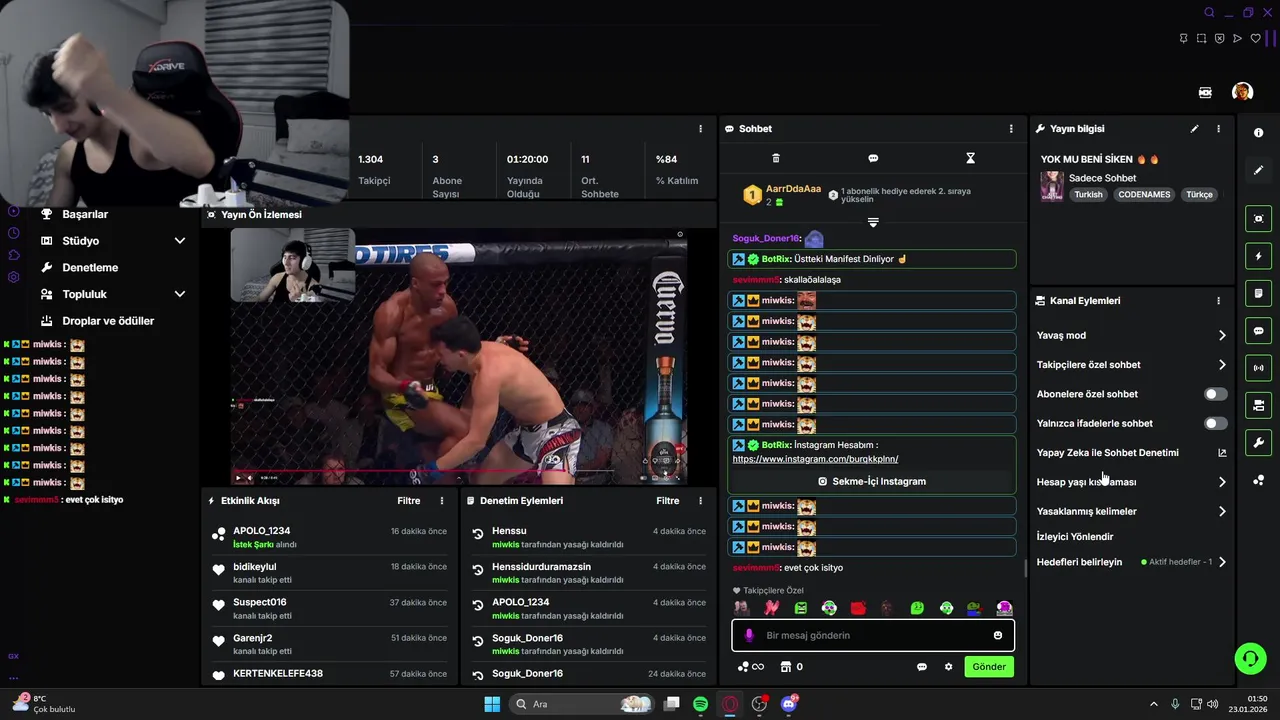
Task: Open Yapay Zeka ile Sohbet Denetimi link
Action: [1108, 453]
